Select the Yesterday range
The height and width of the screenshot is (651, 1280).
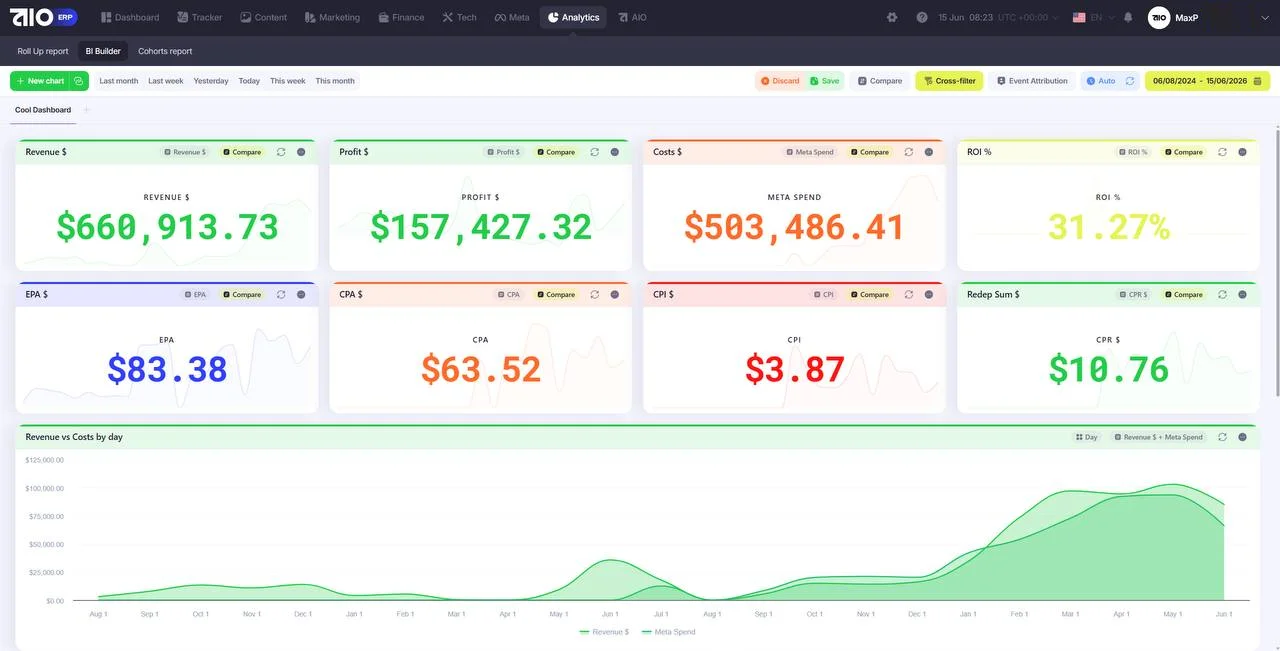tap(211, 81)
